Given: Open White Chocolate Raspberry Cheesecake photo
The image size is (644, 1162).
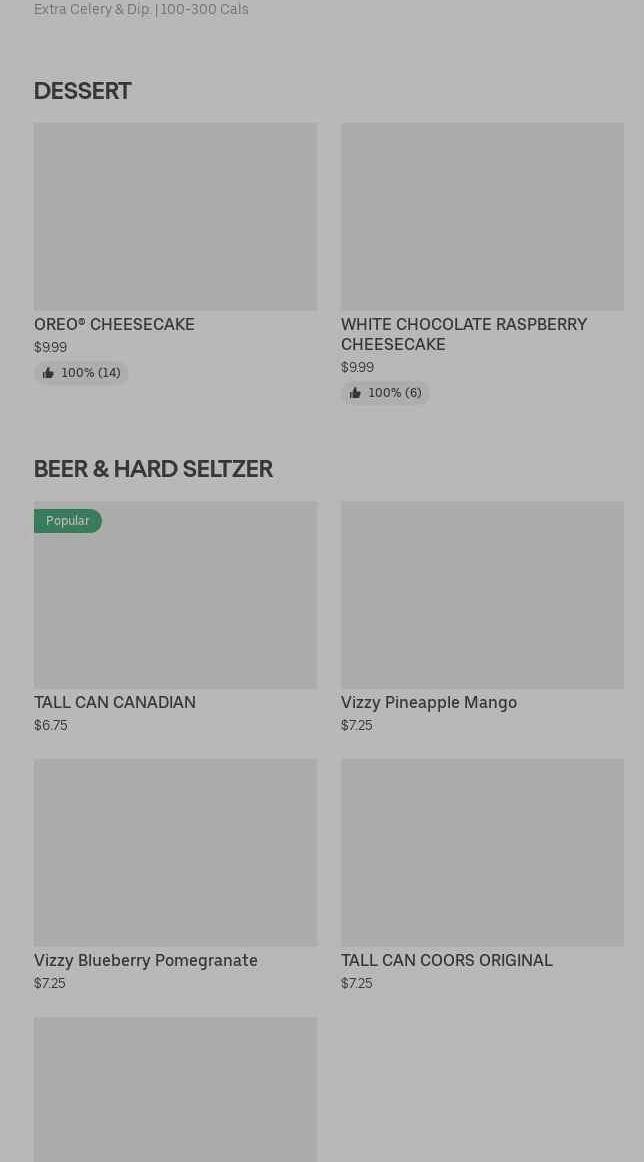Looking at the screenshot, I should [x=482, y=216].
